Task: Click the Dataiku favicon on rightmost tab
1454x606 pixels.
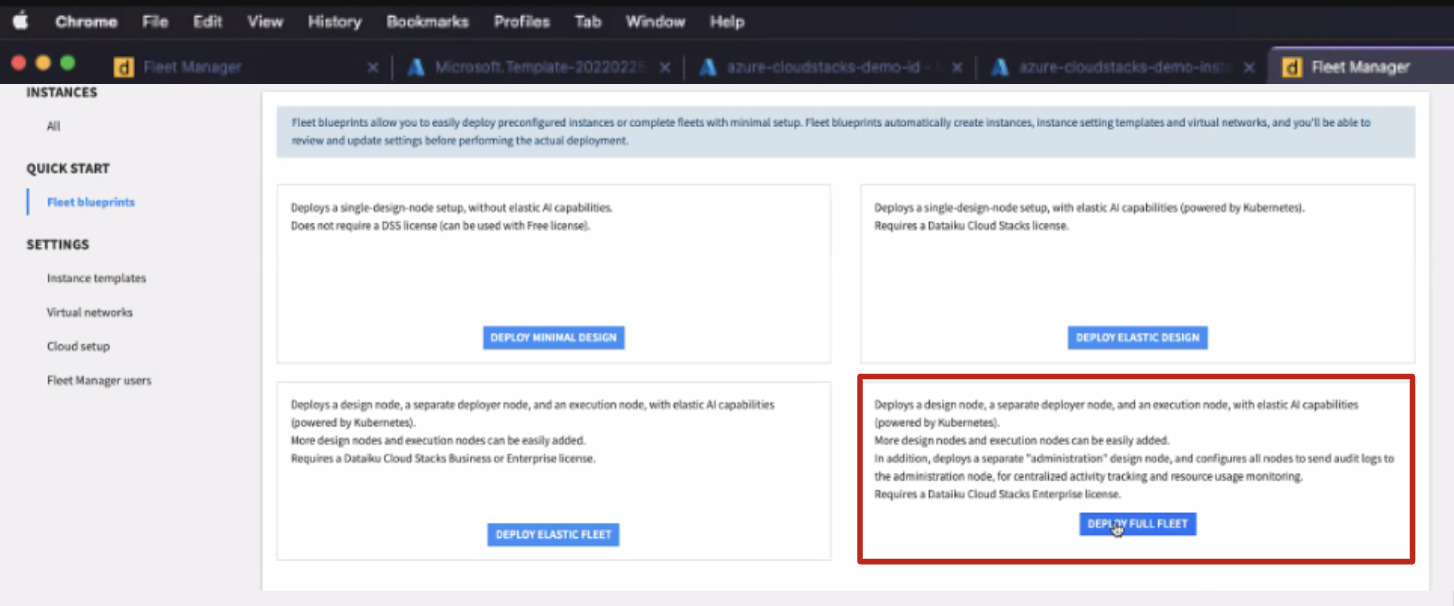Action: 1292,67
